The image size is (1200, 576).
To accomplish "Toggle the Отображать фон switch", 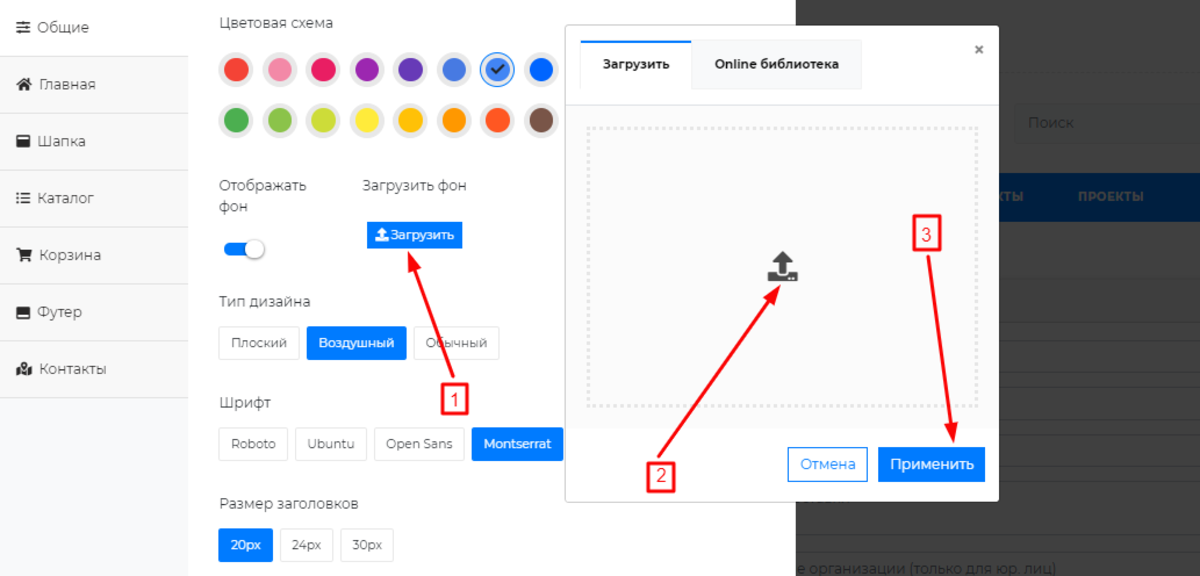I will 244,249.
